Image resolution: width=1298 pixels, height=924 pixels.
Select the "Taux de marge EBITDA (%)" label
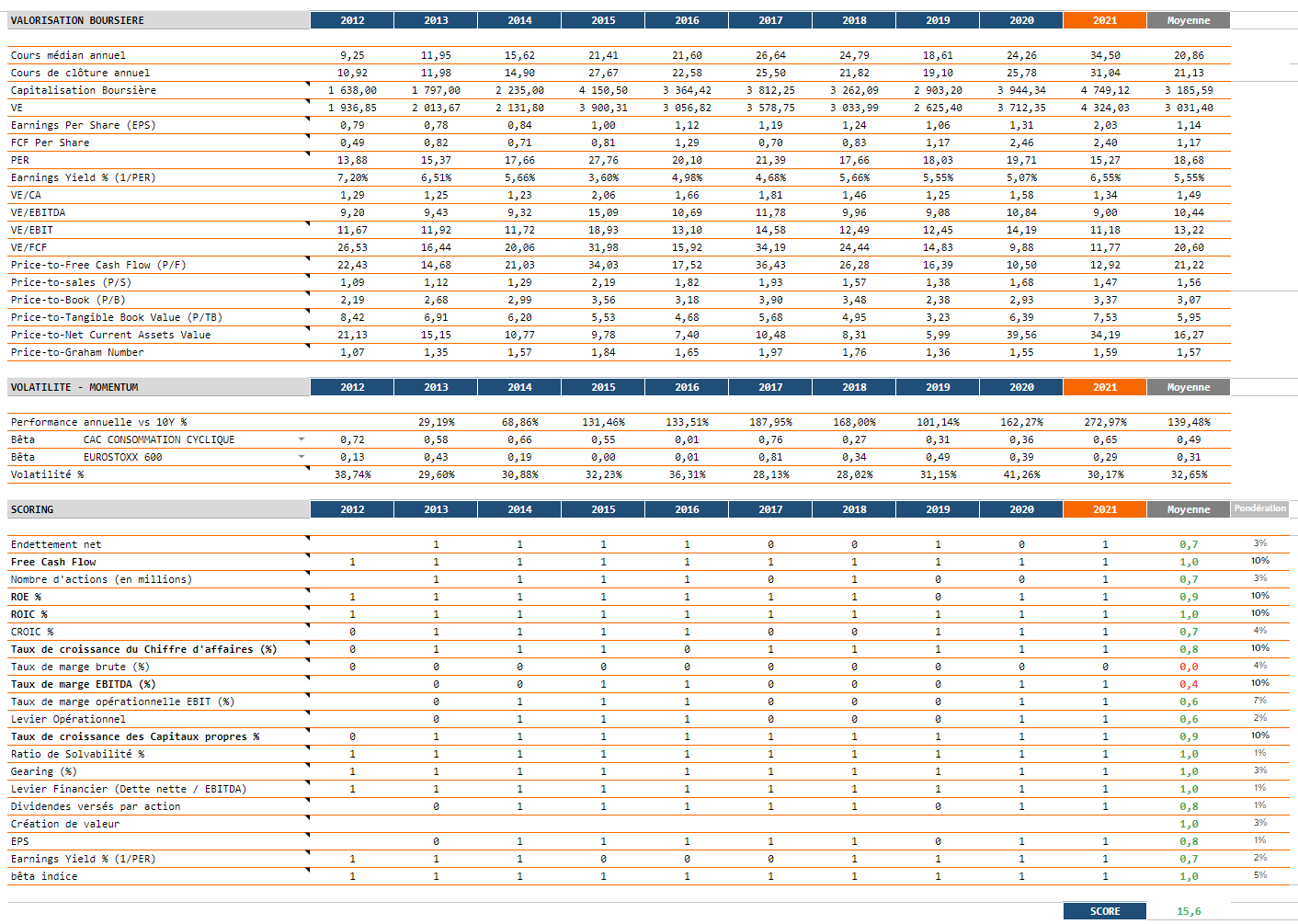pyautogui.click(x=83, y=684)
